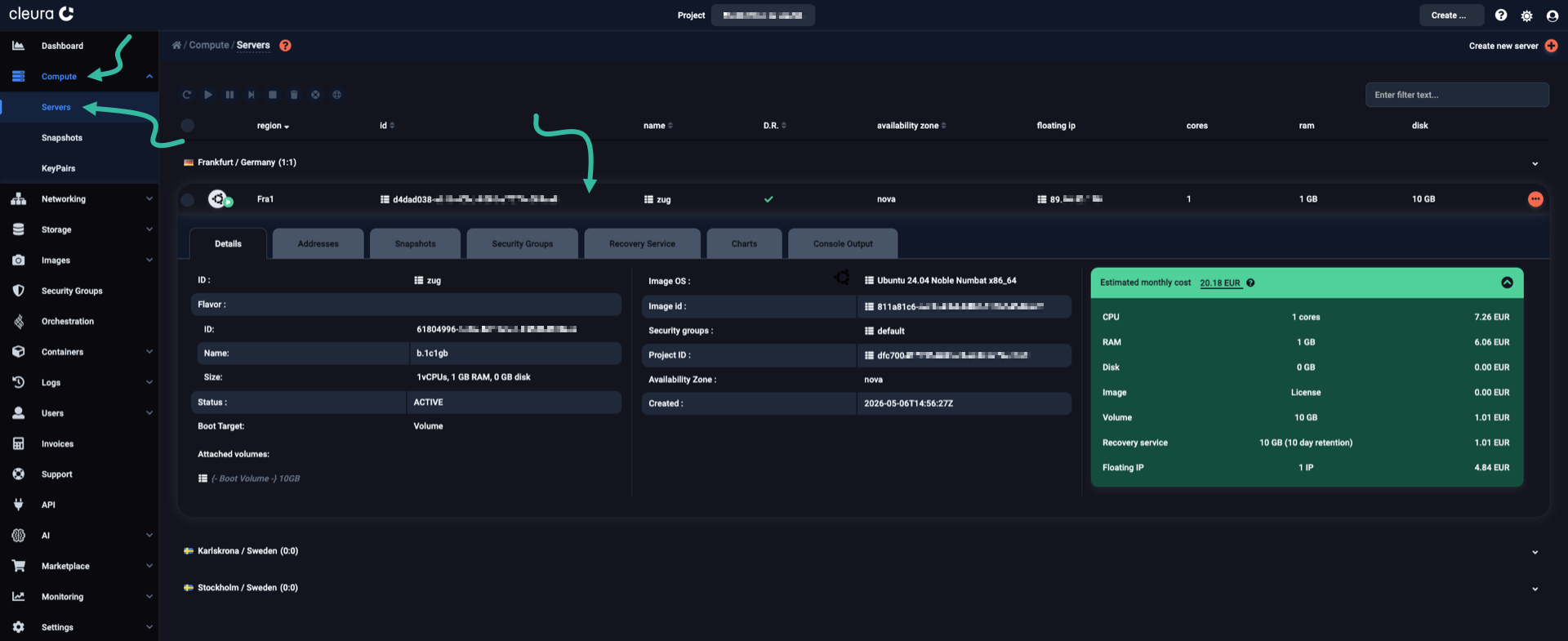The height and width of the screenshot is (641, 1568).
Task: Click the orange plus icon to create server
Action: pyautogui.click(x=1552, y=46)
